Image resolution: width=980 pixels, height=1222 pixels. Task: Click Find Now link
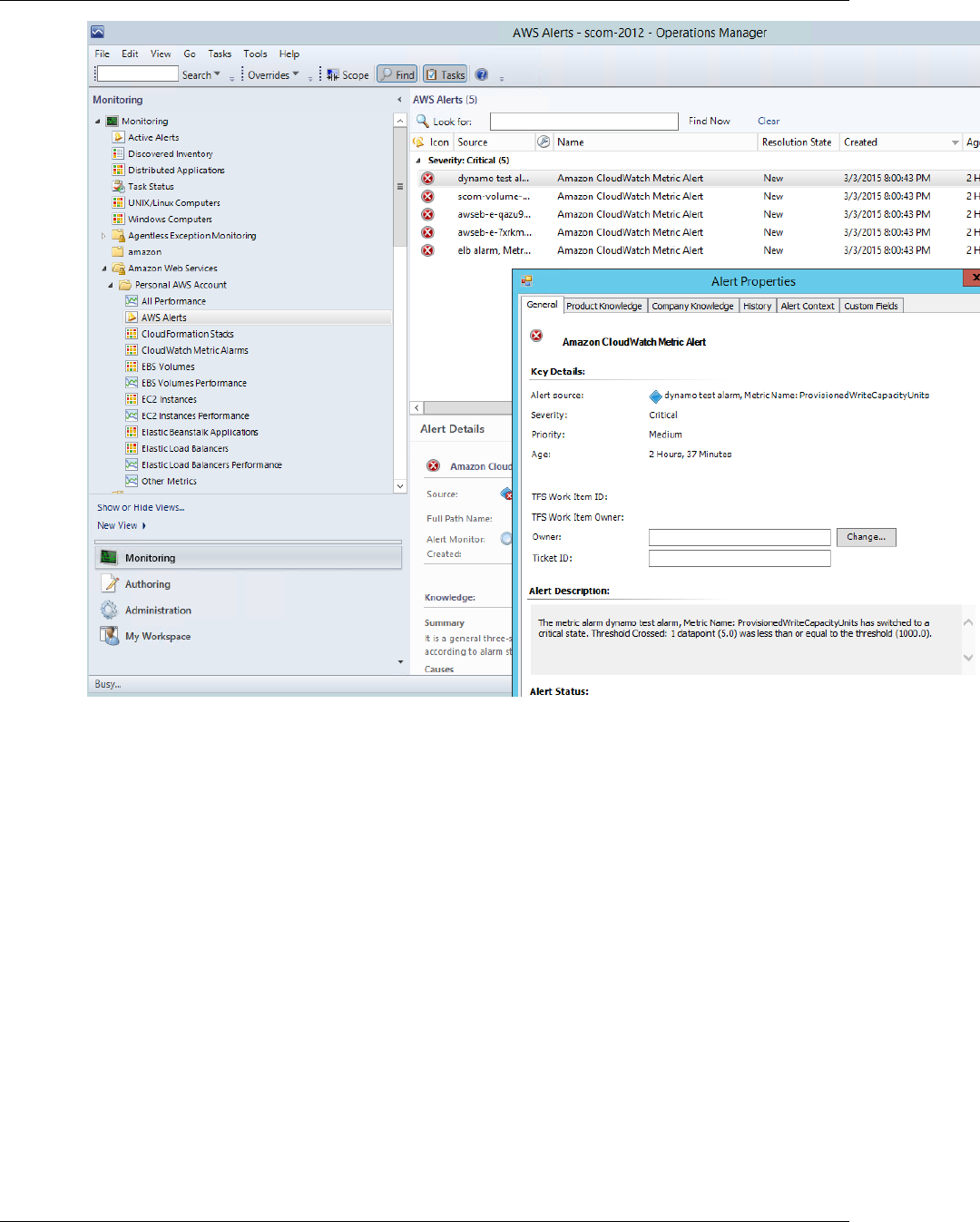pyautogui.click(x=709, y=121)
